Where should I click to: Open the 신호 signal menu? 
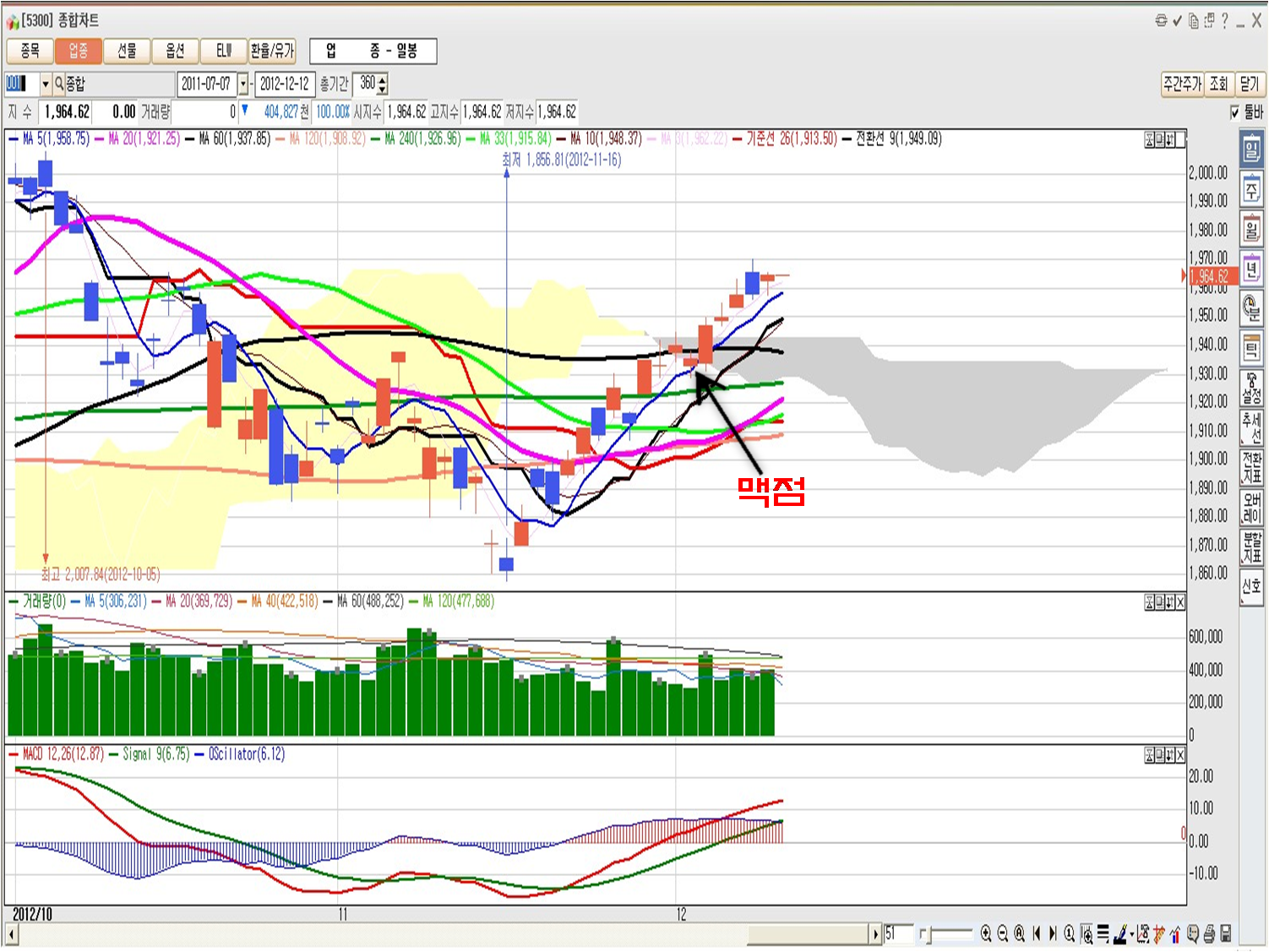point(1251,586)
